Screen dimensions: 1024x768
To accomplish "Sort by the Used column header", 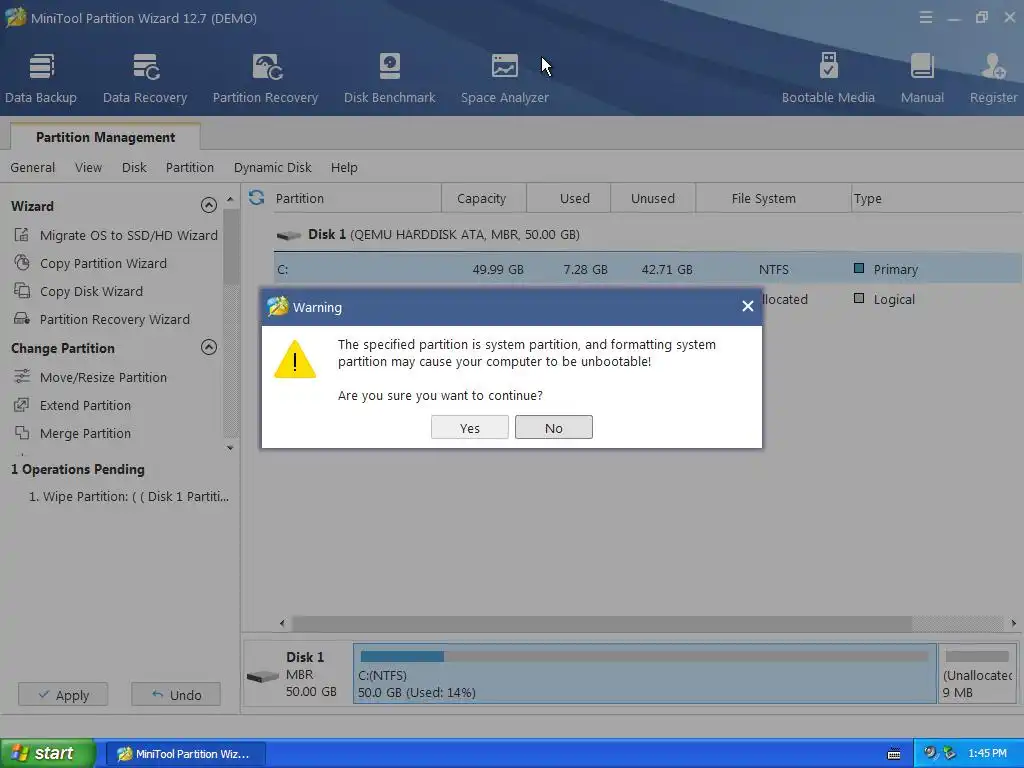I will click(x=568, y=198).
